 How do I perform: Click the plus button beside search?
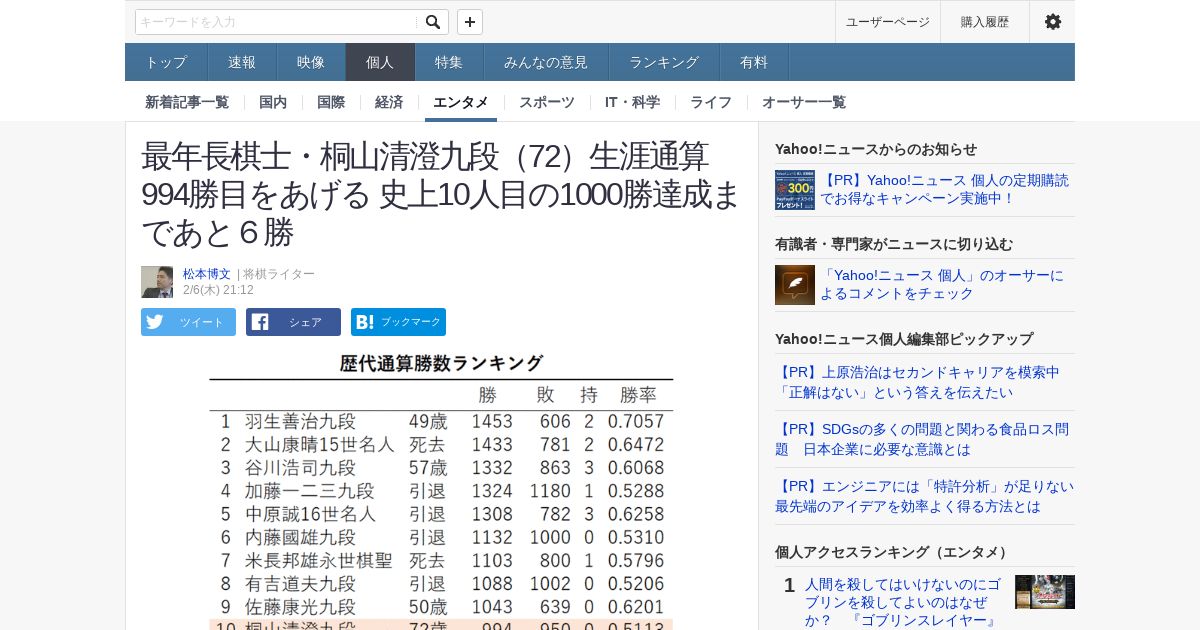tap(470, 22)
